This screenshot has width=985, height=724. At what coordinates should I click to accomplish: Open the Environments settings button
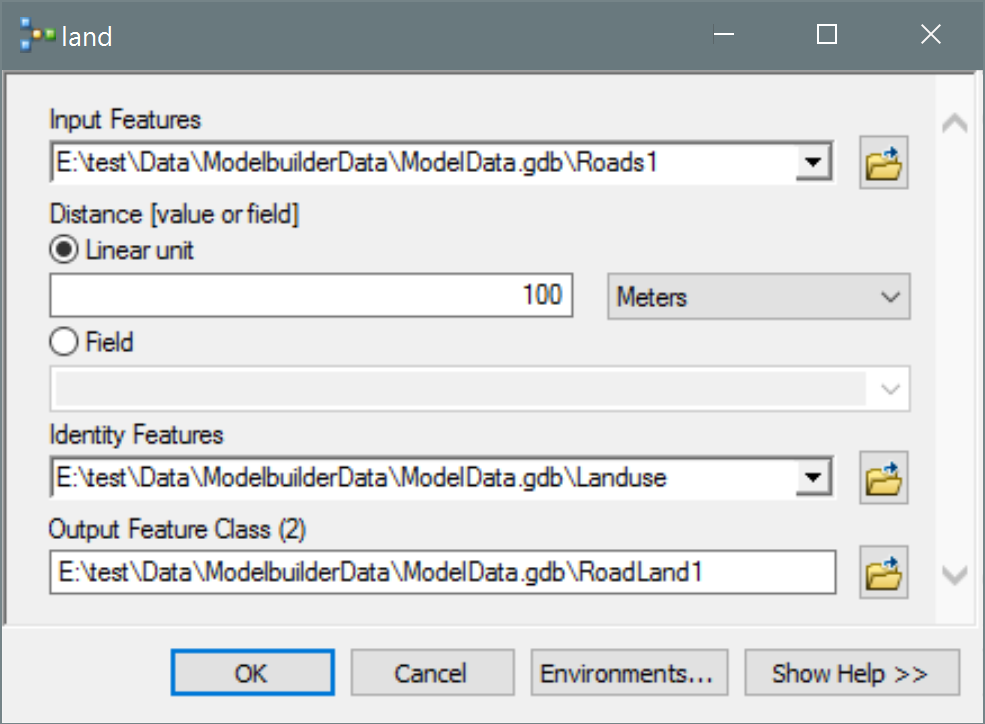[x=627, y=674]
